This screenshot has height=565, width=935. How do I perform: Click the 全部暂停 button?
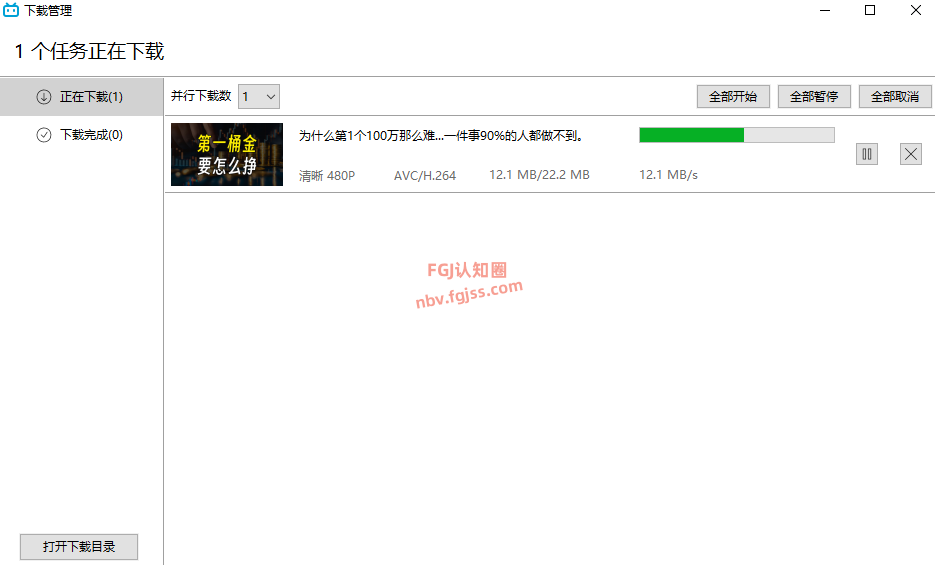814,97
